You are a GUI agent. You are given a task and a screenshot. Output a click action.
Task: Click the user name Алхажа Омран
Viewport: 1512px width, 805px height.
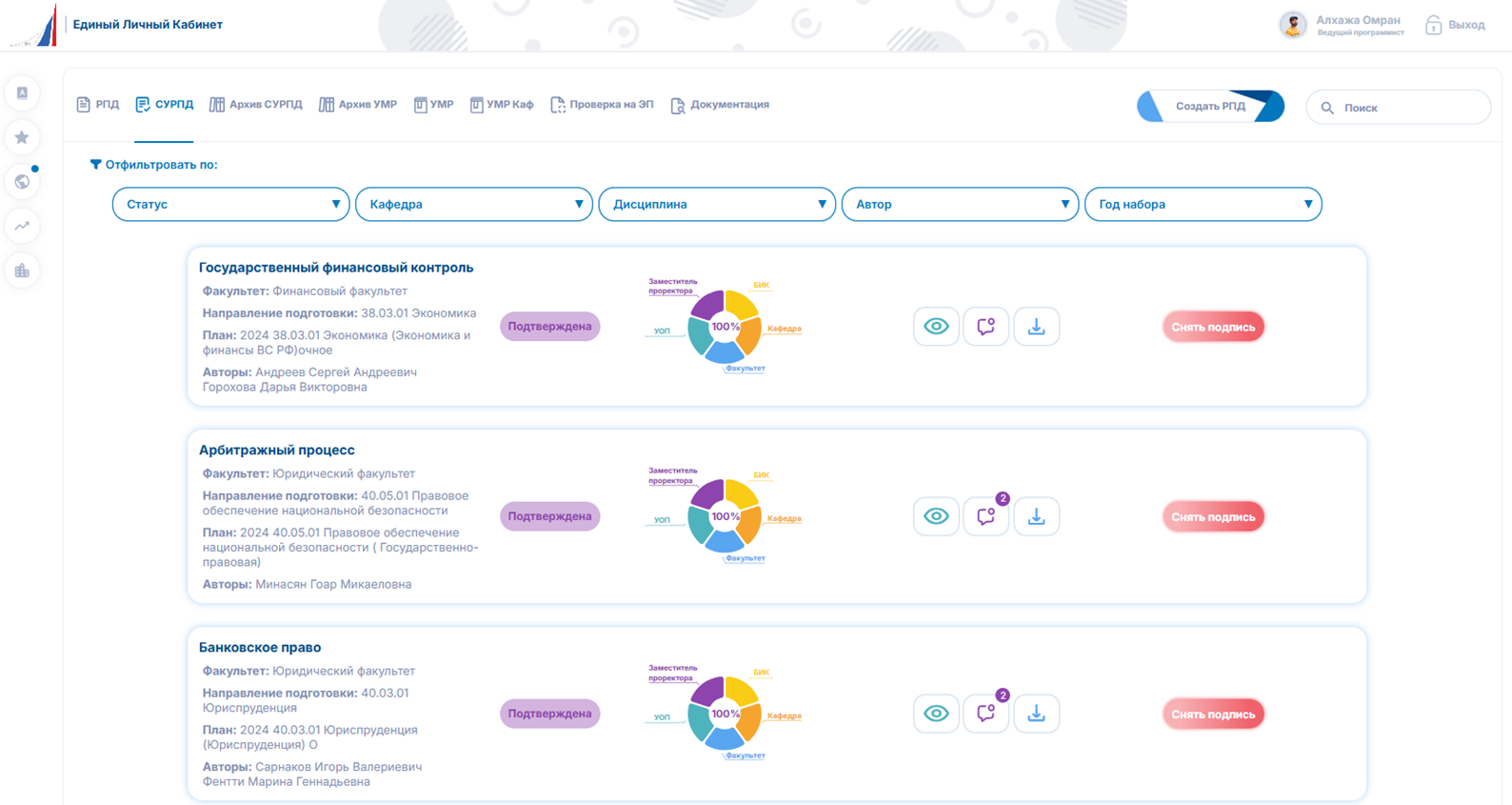tap(1358, 20)
